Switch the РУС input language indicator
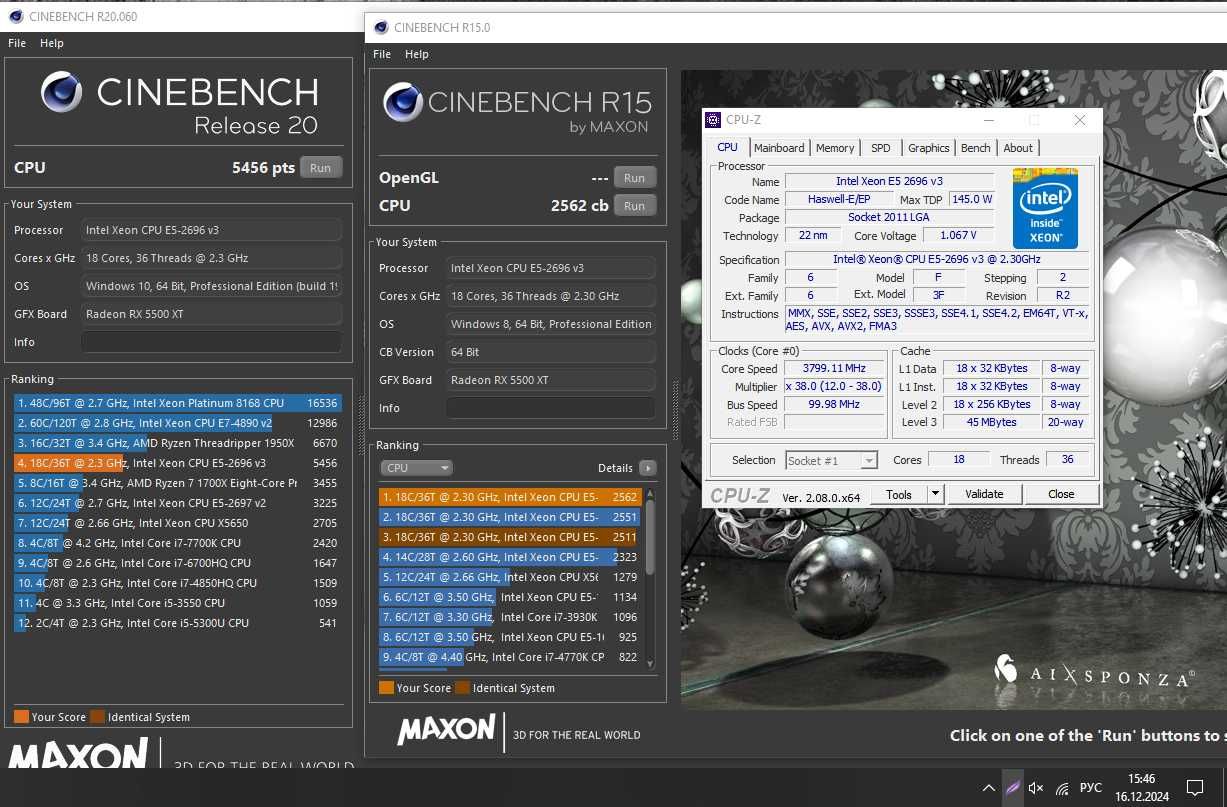Viewport: 1227px width, 807px height. (1091, 788)
